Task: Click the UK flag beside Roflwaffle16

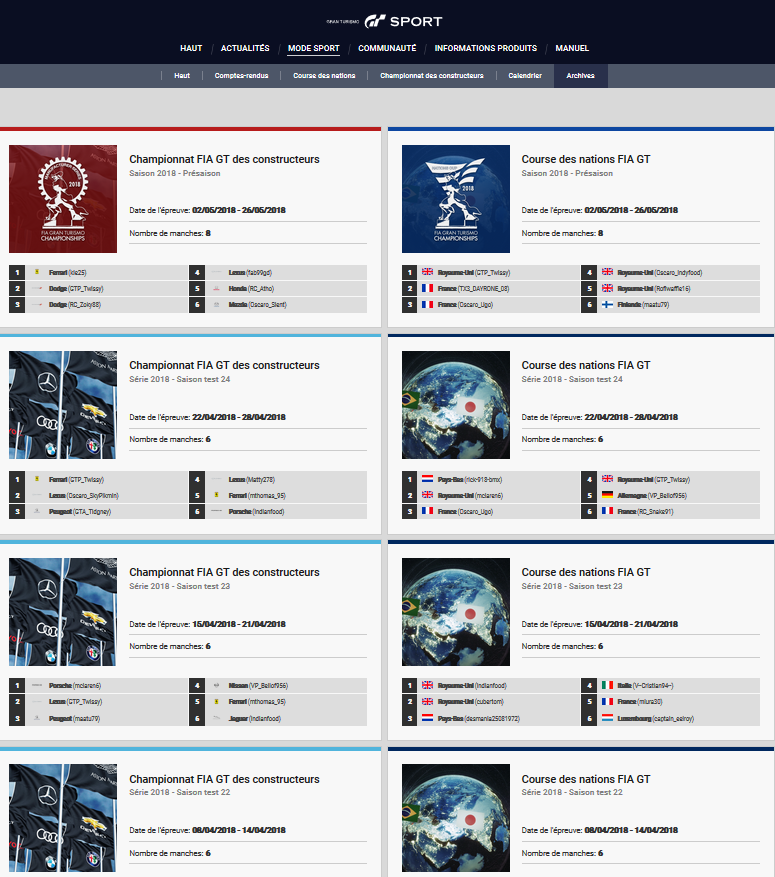Action: coord(607,288)
